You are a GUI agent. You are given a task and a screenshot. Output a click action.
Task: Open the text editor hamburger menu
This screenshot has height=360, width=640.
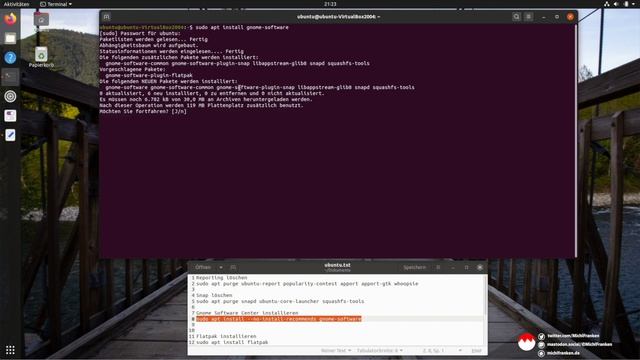coord(438,267)
